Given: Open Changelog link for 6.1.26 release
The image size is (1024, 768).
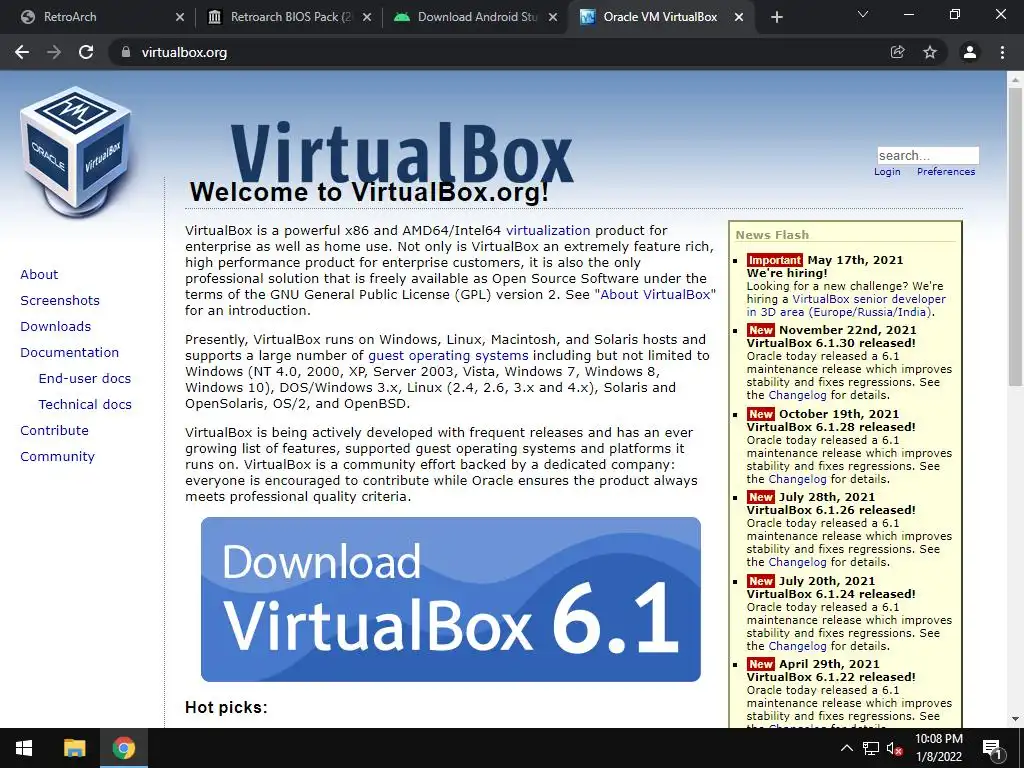Looking at the screenshot, I should coord(797,562).
